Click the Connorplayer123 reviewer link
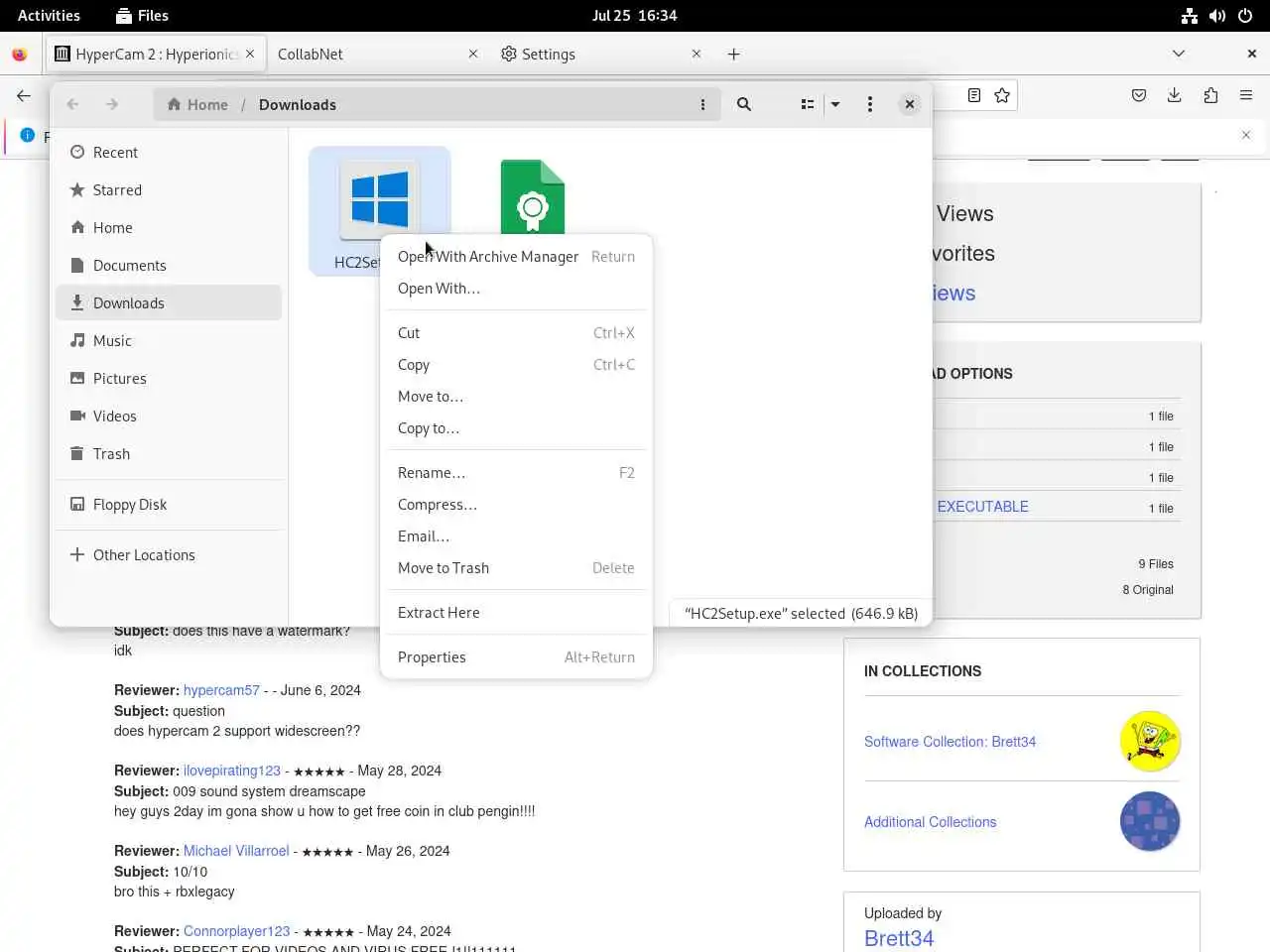 (x=237, y=931)
